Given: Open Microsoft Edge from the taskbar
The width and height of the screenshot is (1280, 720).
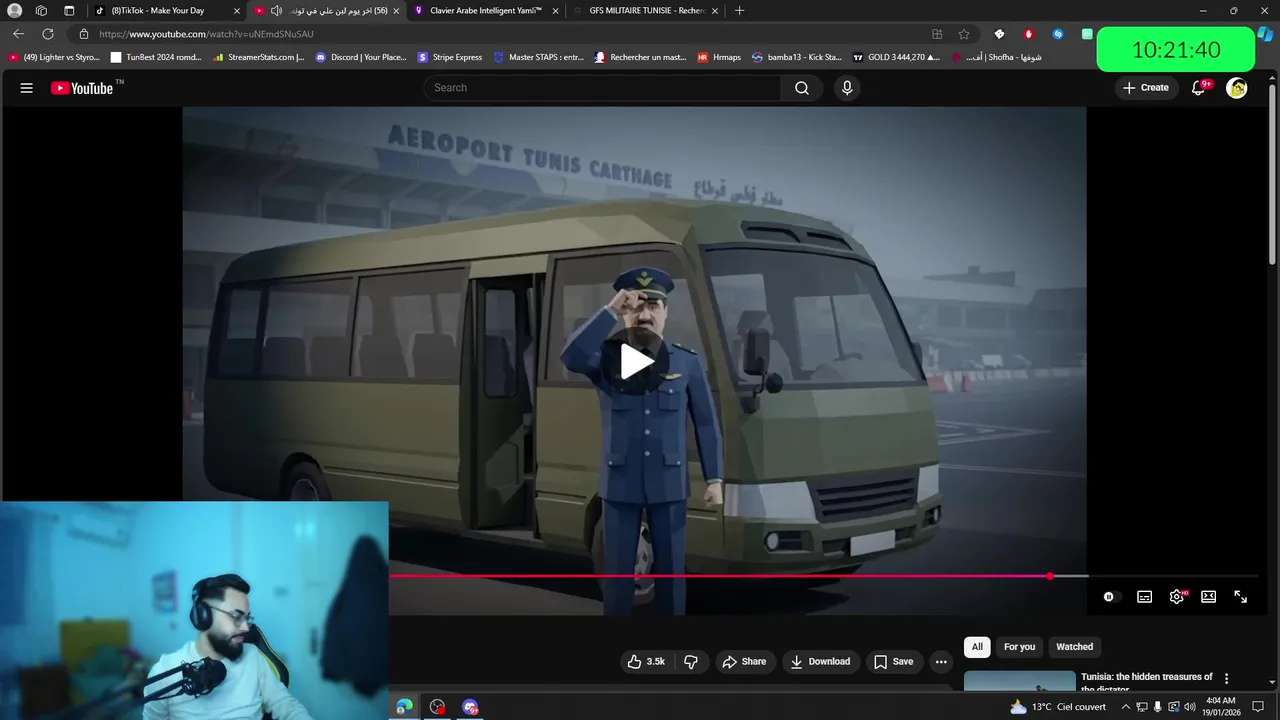Looking at the screenshot, I should tap(404, 707).
